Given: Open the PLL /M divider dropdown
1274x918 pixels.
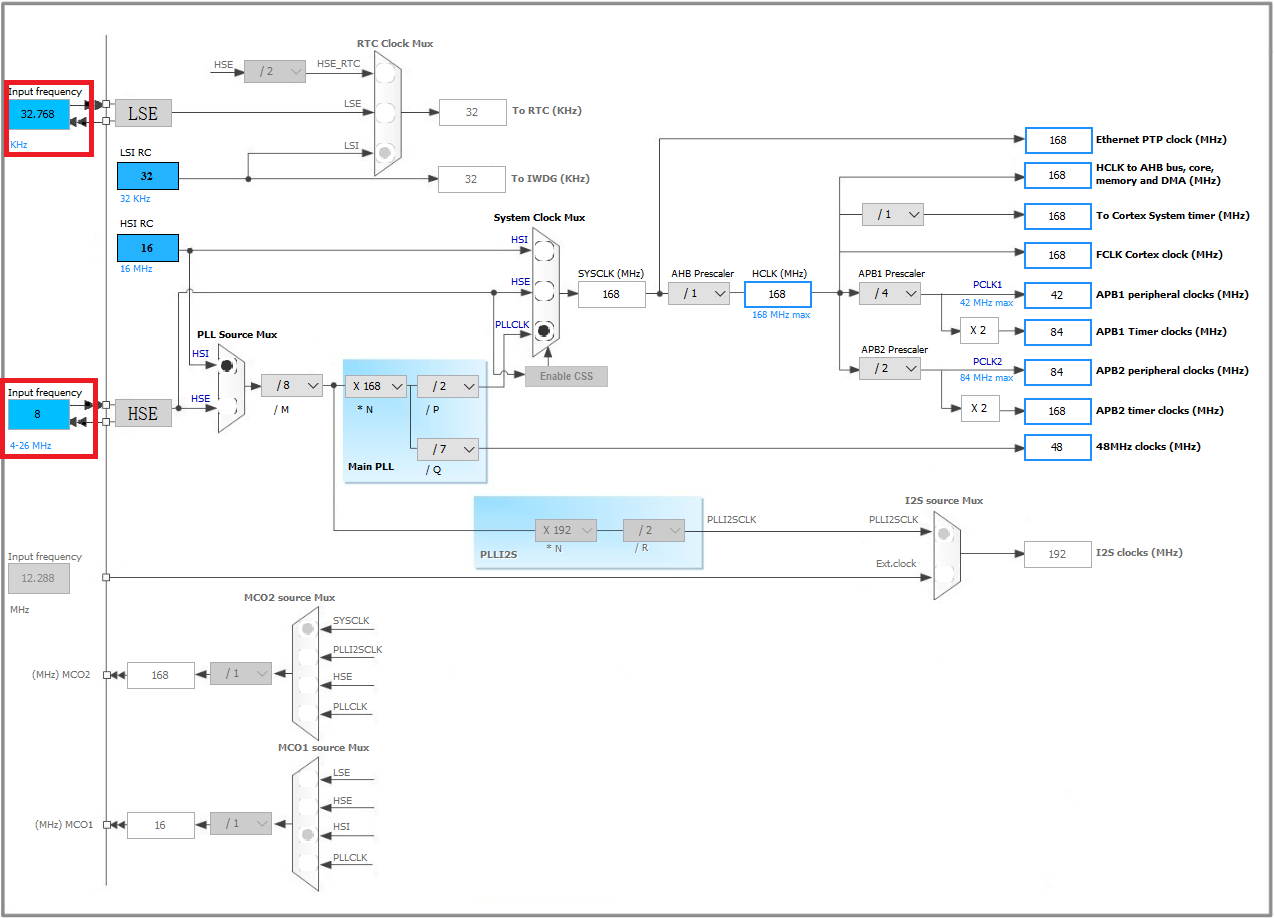Looking at the screenshot, I should click(x=292, y=385).
